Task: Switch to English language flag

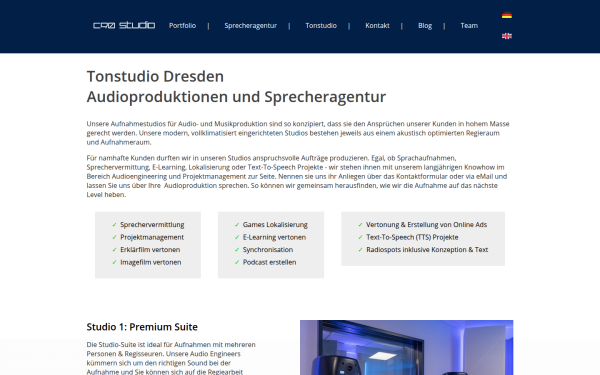Action: tap(507, 36)
